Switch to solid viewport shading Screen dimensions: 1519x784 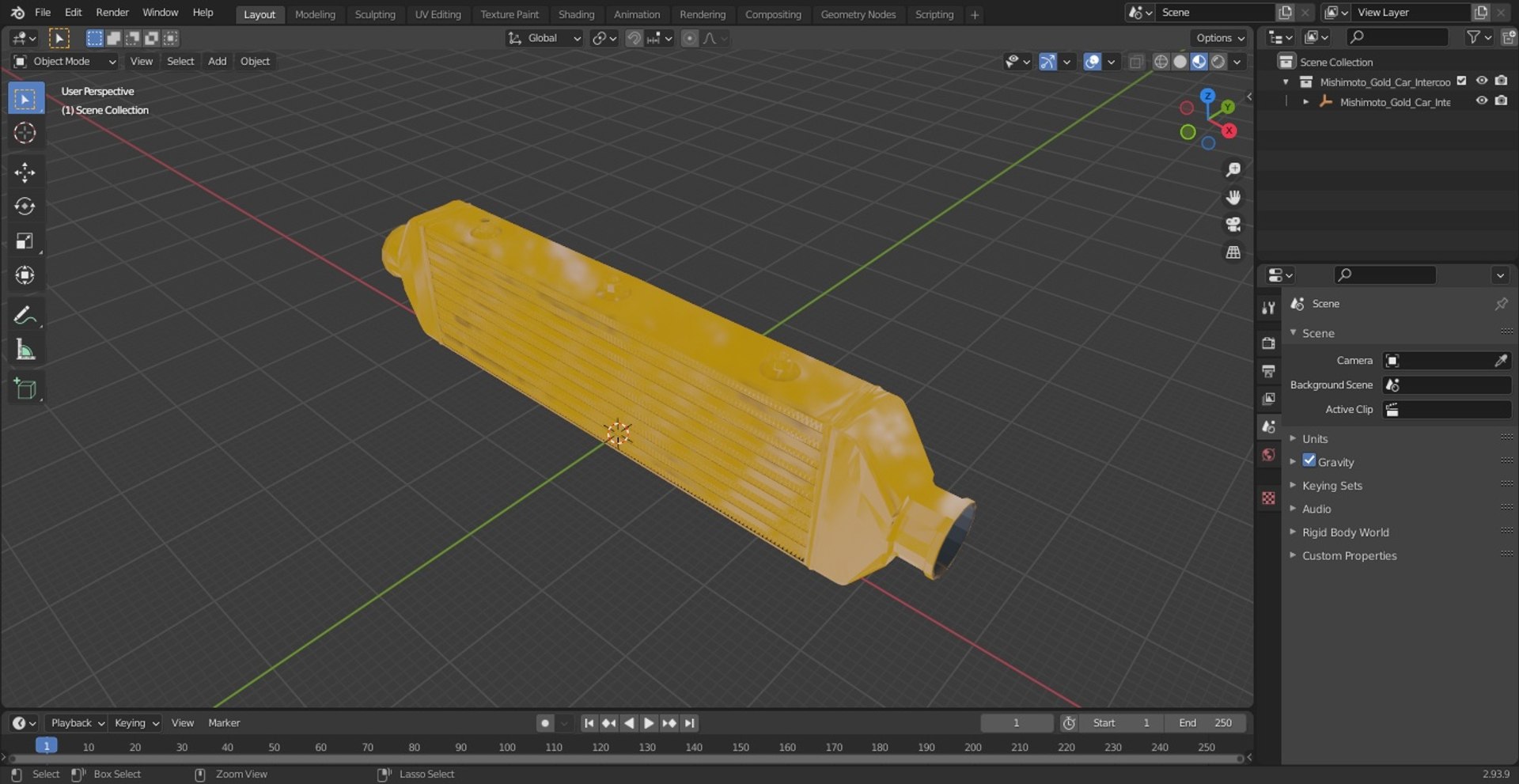1180,62
